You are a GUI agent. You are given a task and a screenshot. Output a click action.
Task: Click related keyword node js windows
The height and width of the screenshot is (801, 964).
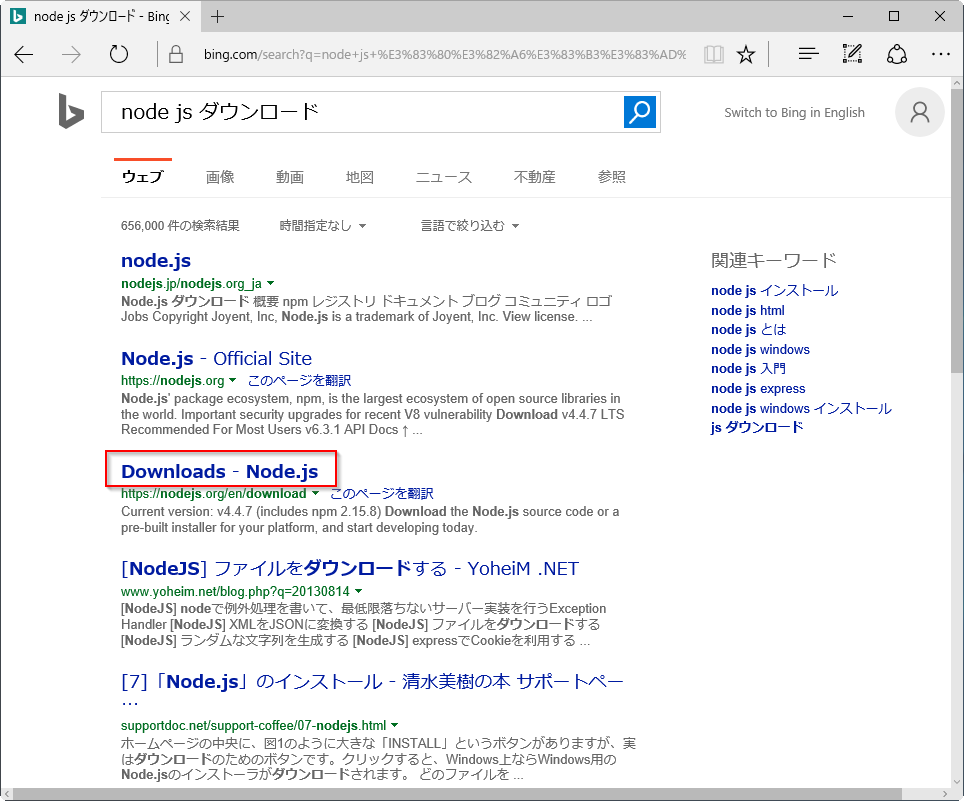pyautogui.click(x=761, y=349)
